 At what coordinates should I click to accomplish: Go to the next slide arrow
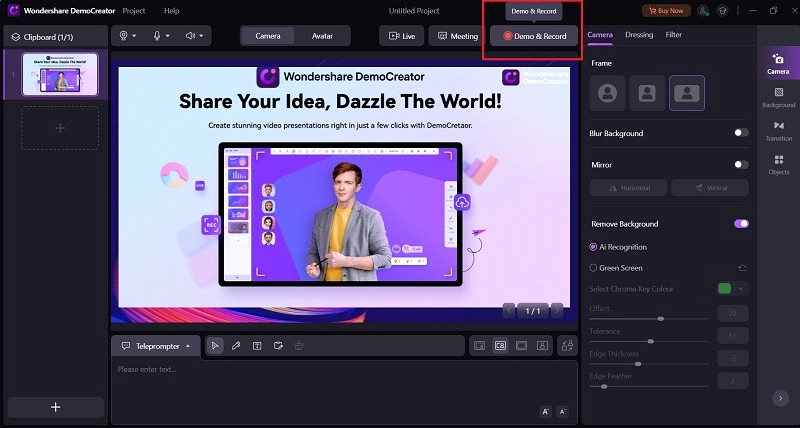point(557,310)
